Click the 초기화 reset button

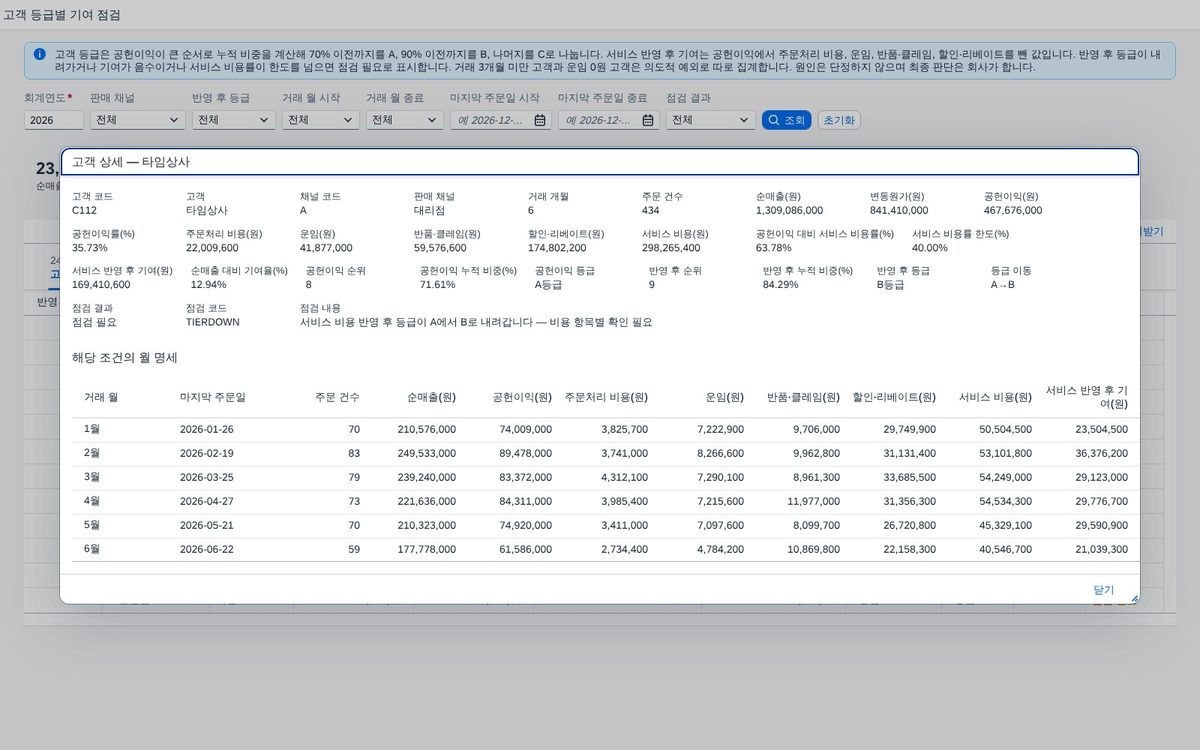tap(839, 120)
